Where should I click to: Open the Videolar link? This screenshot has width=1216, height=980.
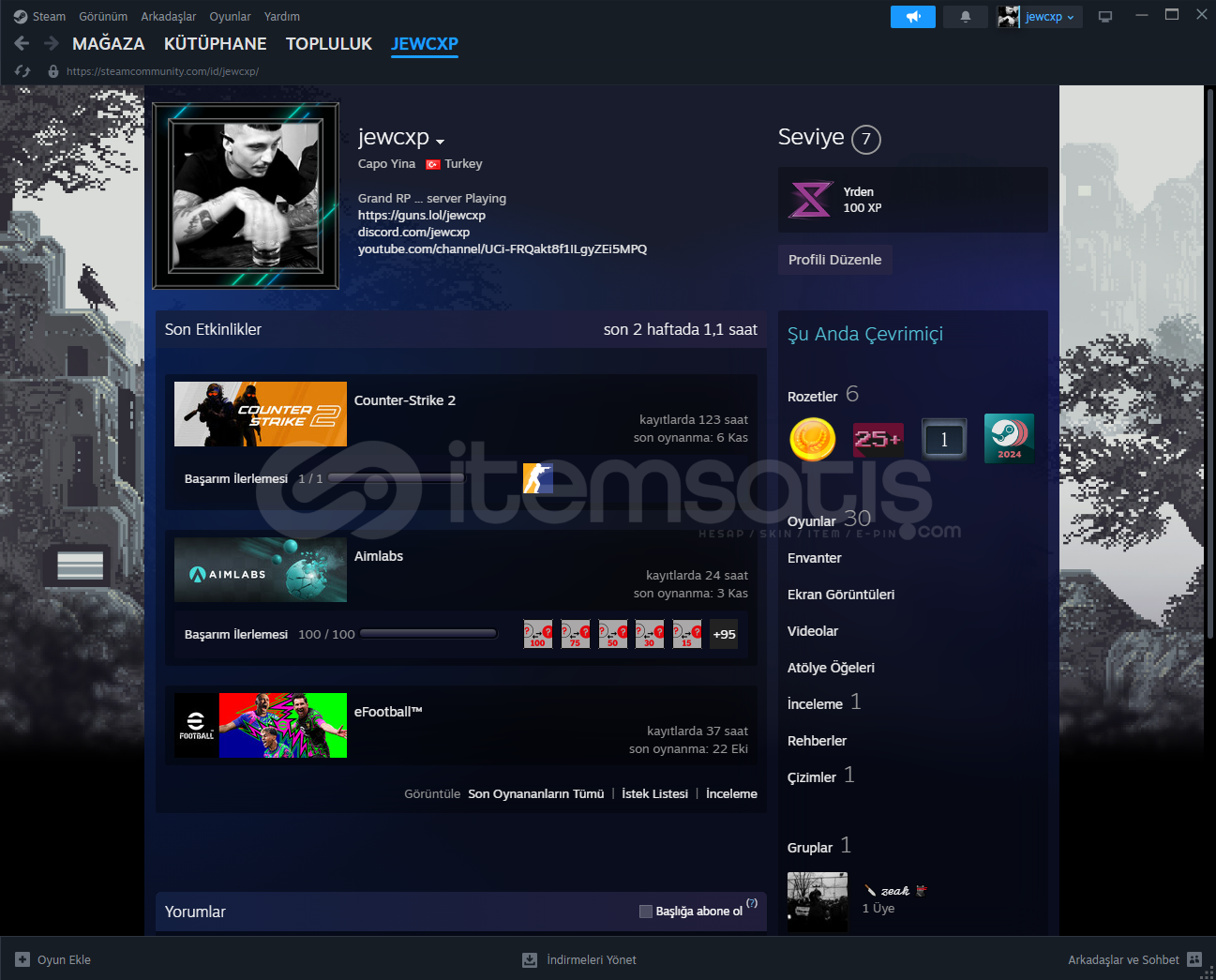click(x=813, y=631)
